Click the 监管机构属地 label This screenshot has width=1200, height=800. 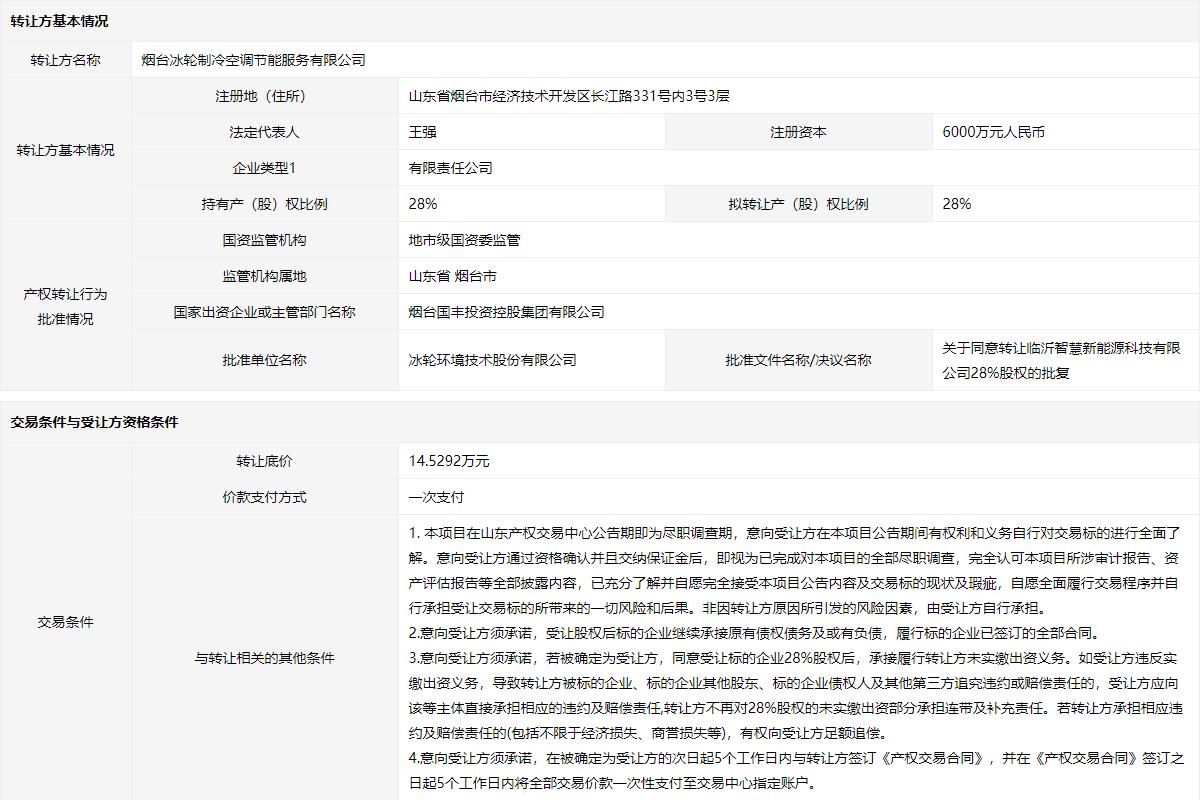point(264,276)
